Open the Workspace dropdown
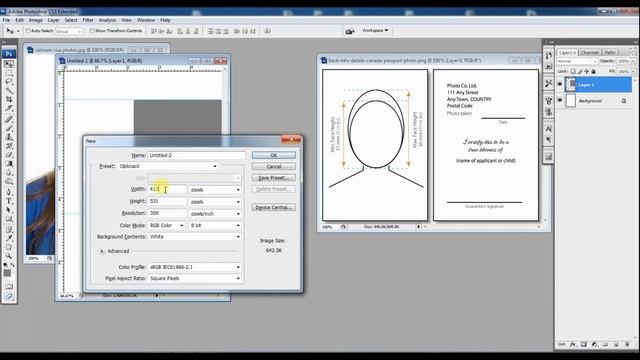 (x=375, y=31)
